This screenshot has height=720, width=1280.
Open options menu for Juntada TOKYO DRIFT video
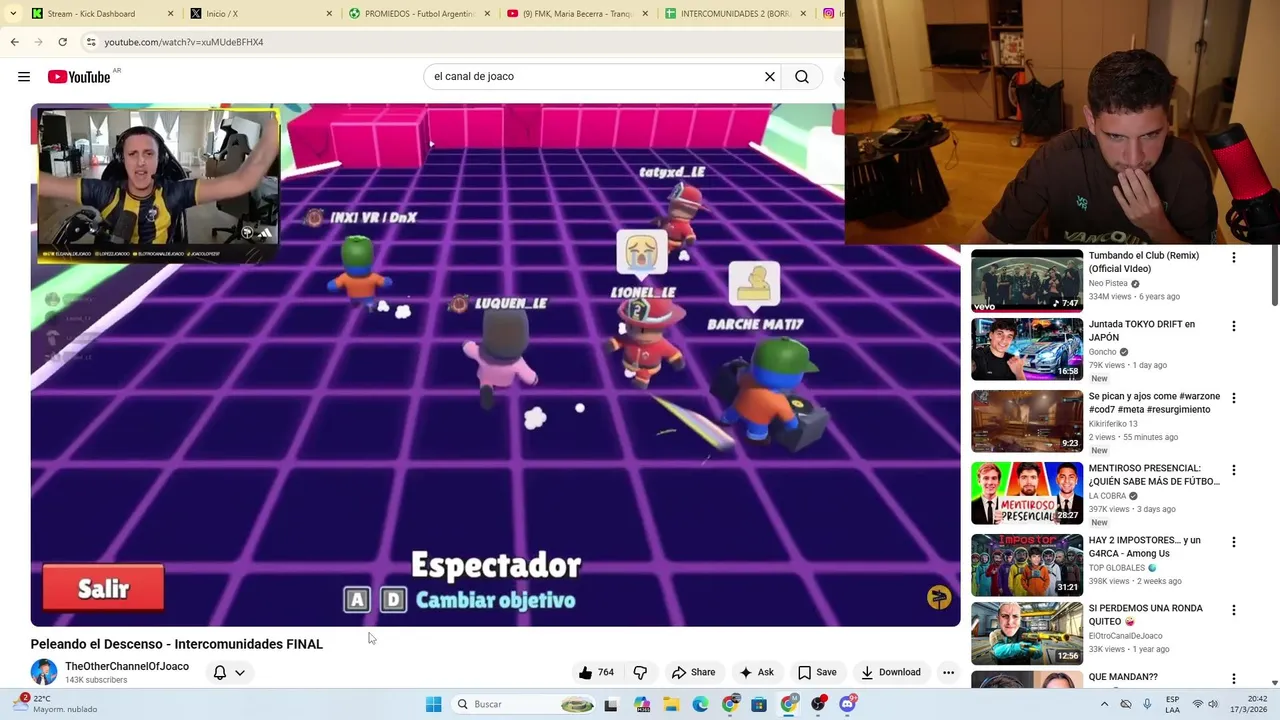(1233, 326)
